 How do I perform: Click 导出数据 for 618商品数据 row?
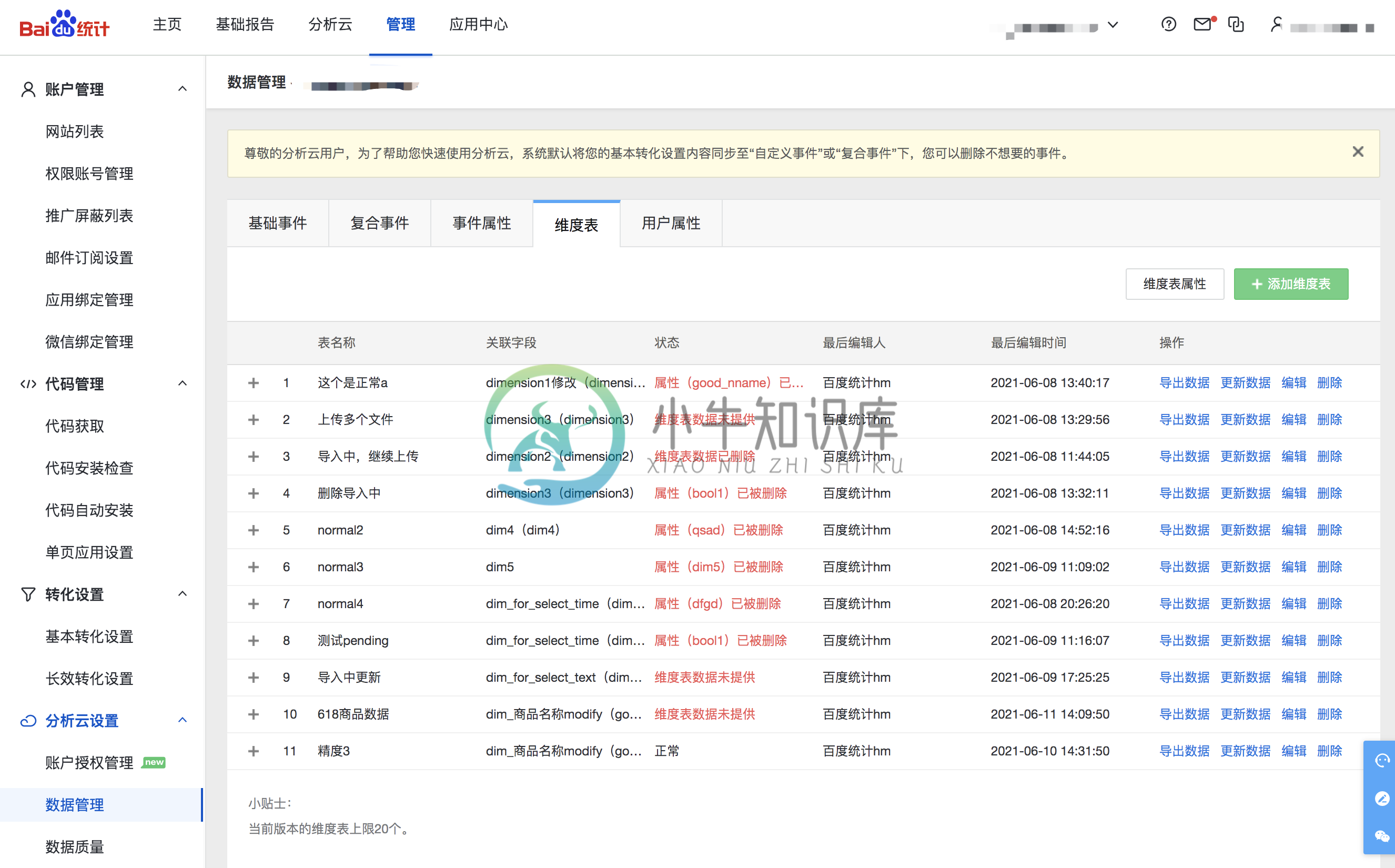pyautogui.click(x=1185, y=714)
